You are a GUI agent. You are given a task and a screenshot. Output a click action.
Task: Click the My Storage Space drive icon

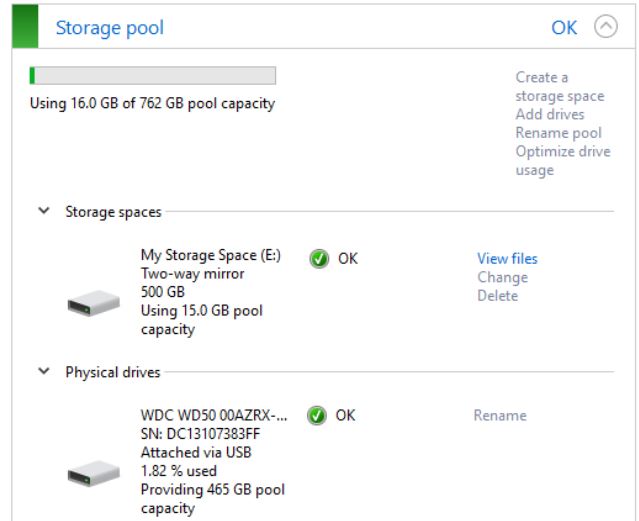click(x=93, y=303)
